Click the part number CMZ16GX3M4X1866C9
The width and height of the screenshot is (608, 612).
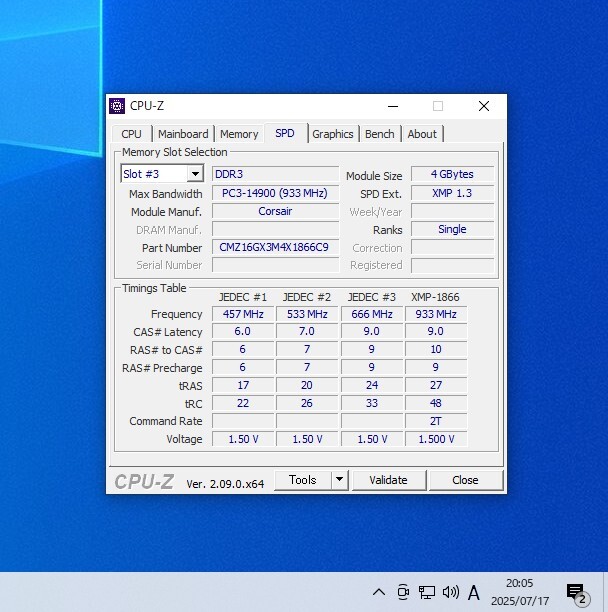[276, 247]
